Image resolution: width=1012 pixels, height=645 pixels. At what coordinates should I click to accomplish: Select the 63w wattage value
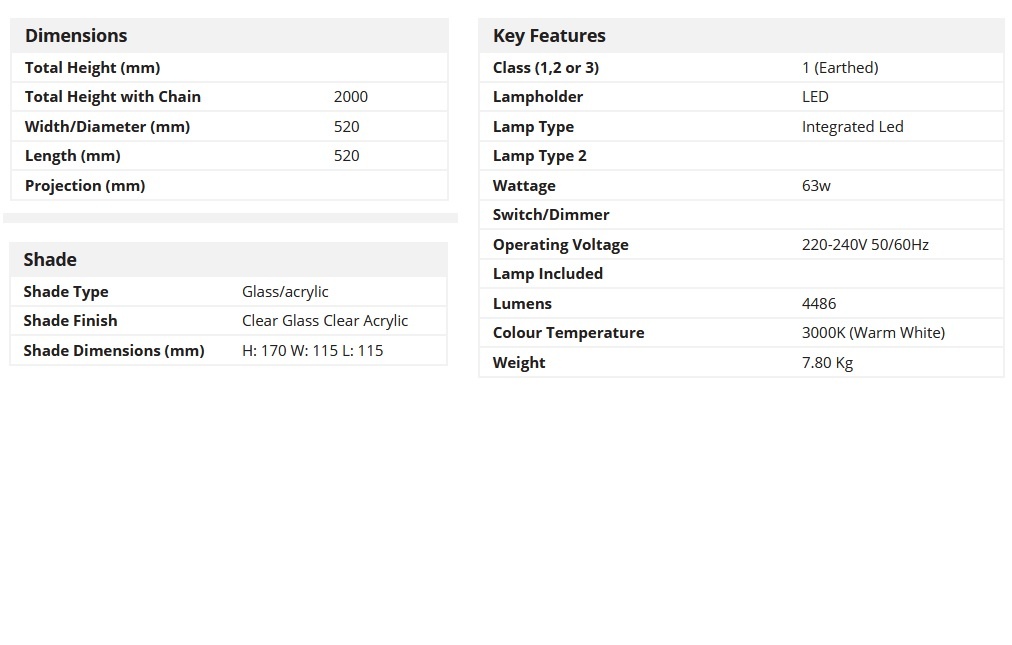click(816, 186)
